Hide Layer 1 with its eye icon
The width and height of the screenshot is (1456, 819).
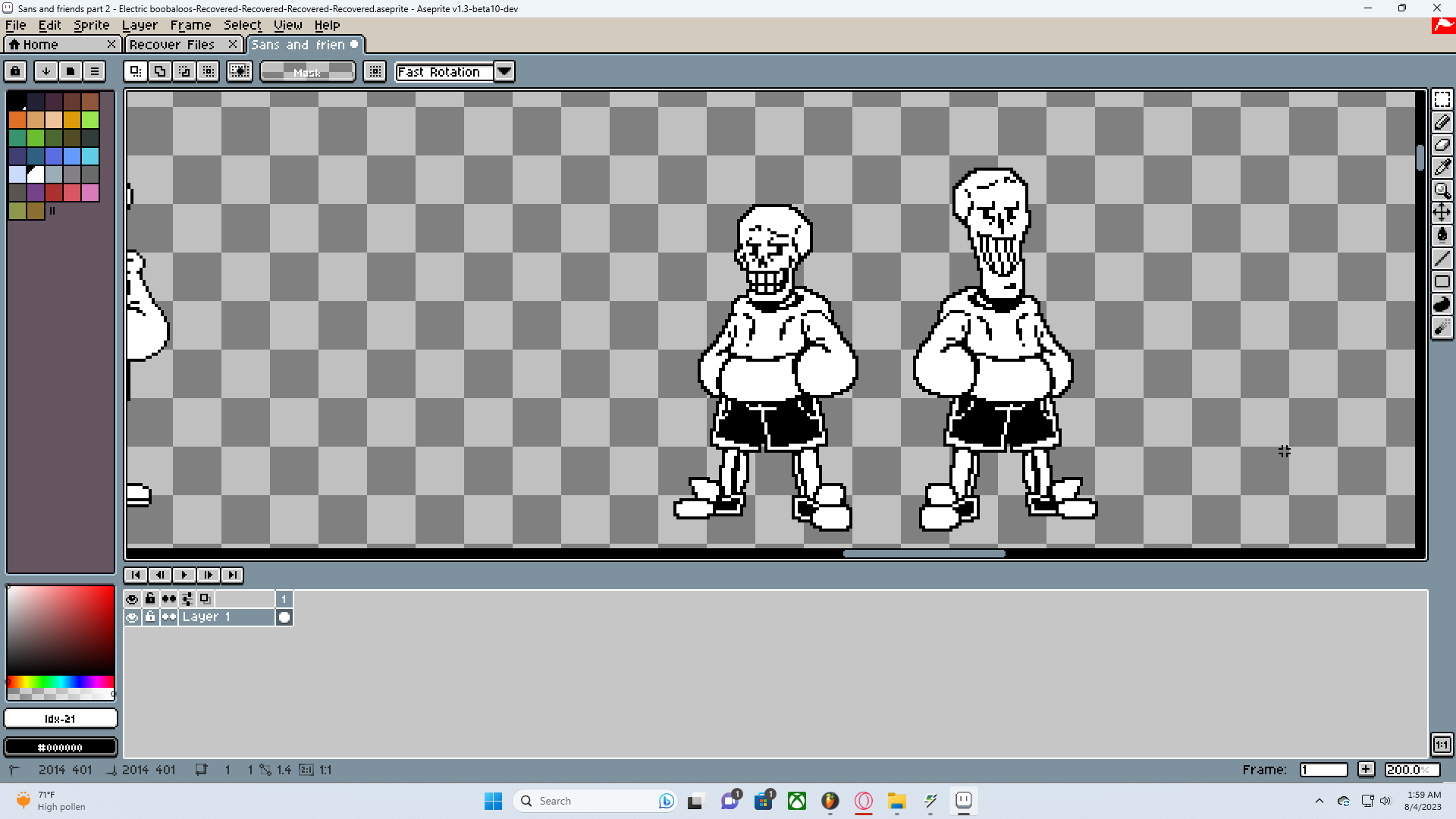point(132,617)
